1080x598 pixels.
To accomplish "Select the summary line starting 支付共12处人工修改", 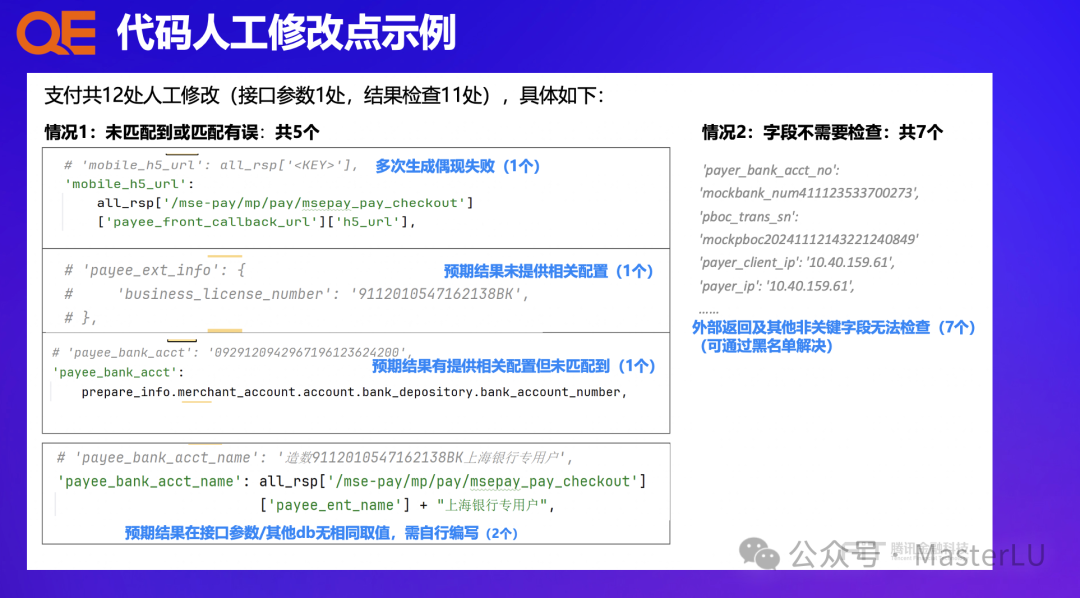I will [324, 95].
